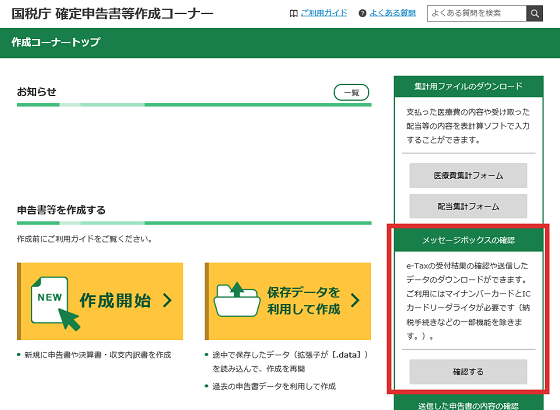Screen dimensions: 560x410
Task: Open the よくある質問 link
Action: point(392,13)
